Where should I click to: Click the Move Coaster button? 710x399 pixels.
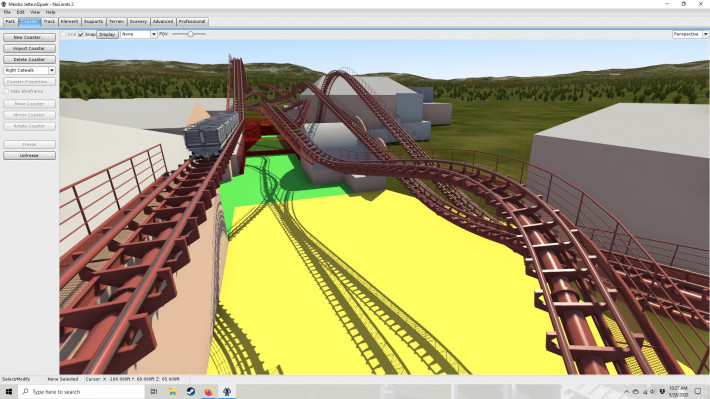[x=29, y=104]
